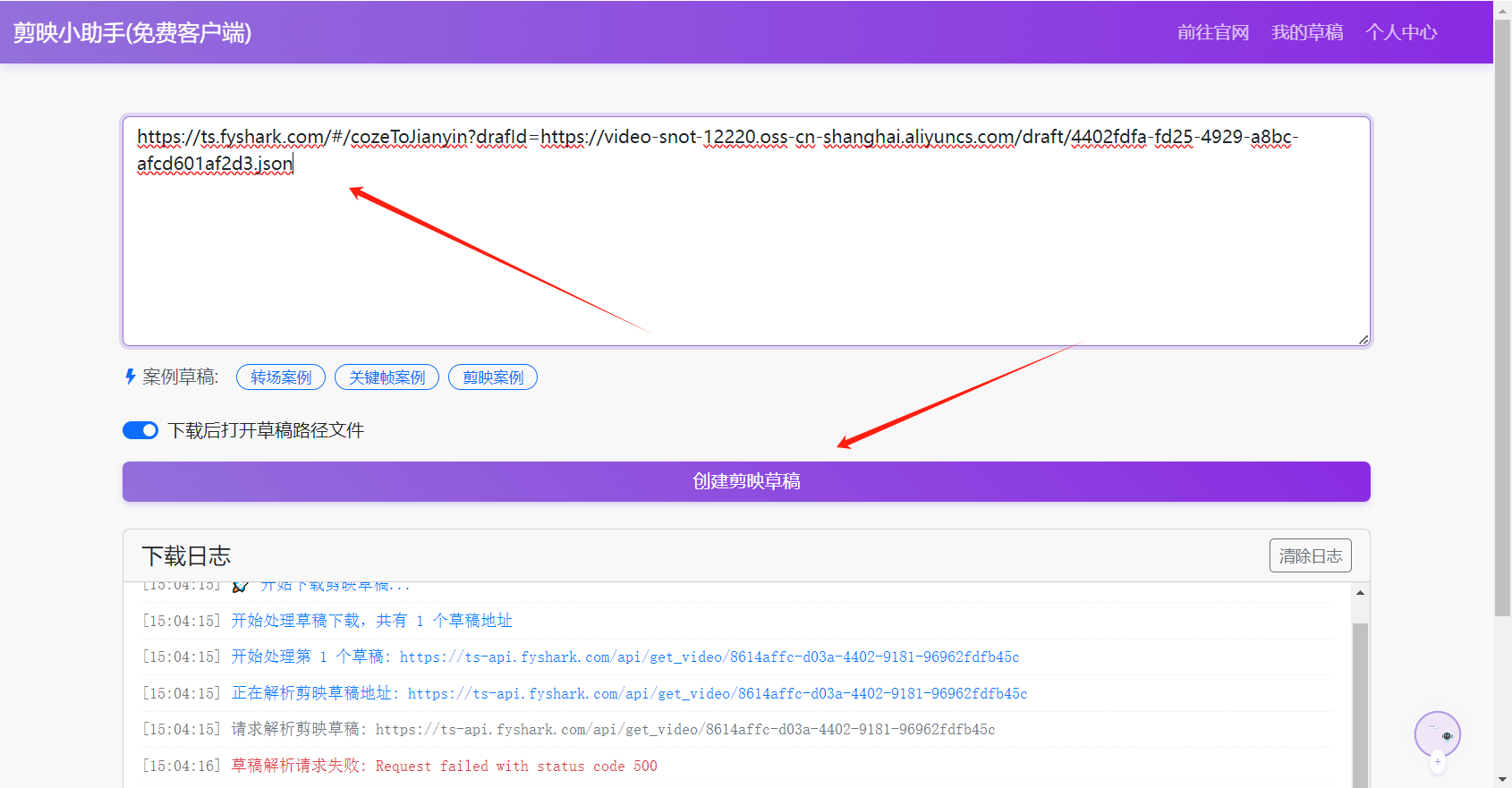Viewport: 1512px width, 788px height.
Task: Clear logs with the 清除日志 button
Action: click(1310, 555)
